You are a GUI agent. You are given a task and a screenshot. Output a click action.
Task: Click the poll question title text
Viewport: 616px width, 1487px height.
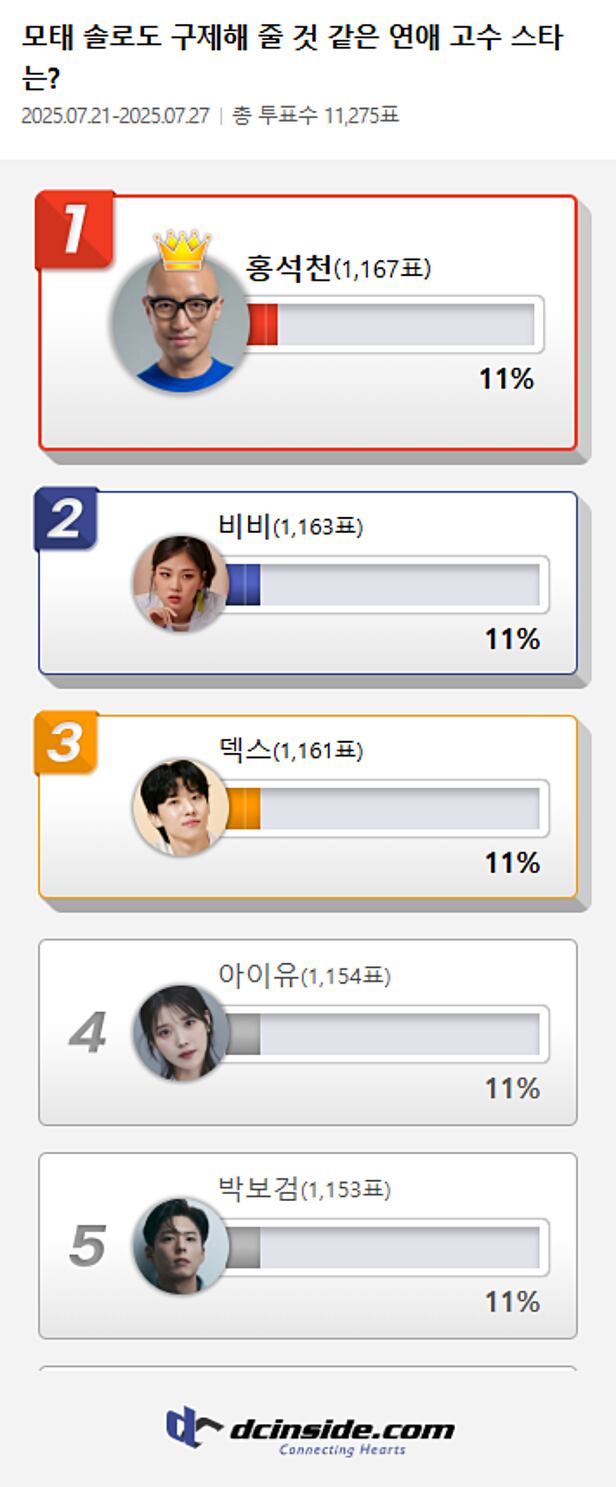pos(292,56)
